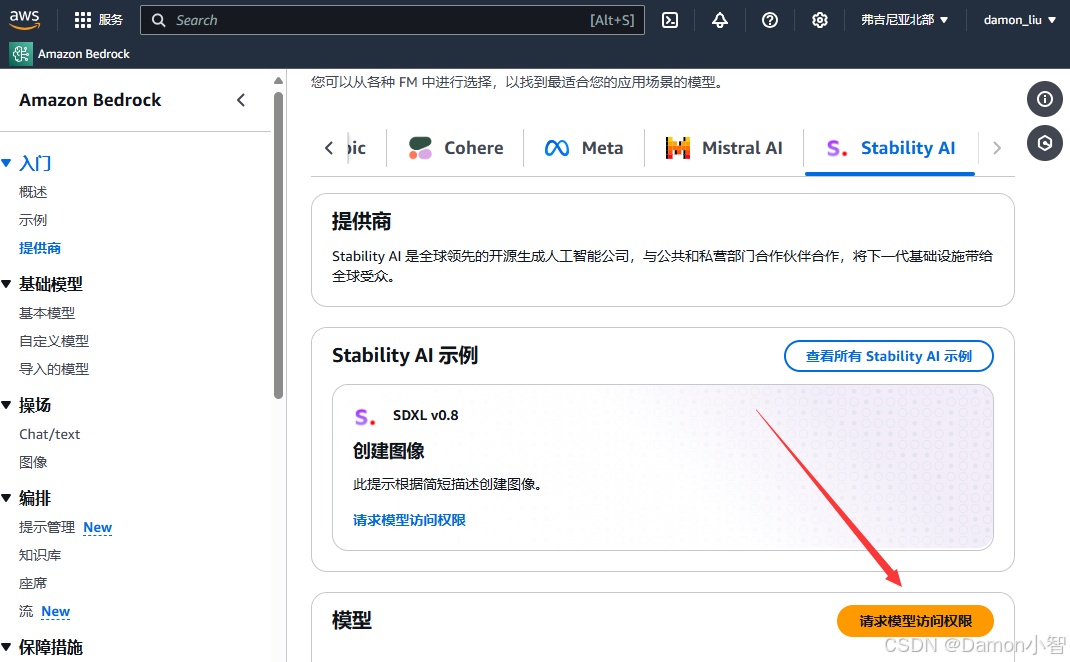Viewport: 1070px width, 662px height.
Task: Open the CloudShell terminal icon
Action: point(670,20)
